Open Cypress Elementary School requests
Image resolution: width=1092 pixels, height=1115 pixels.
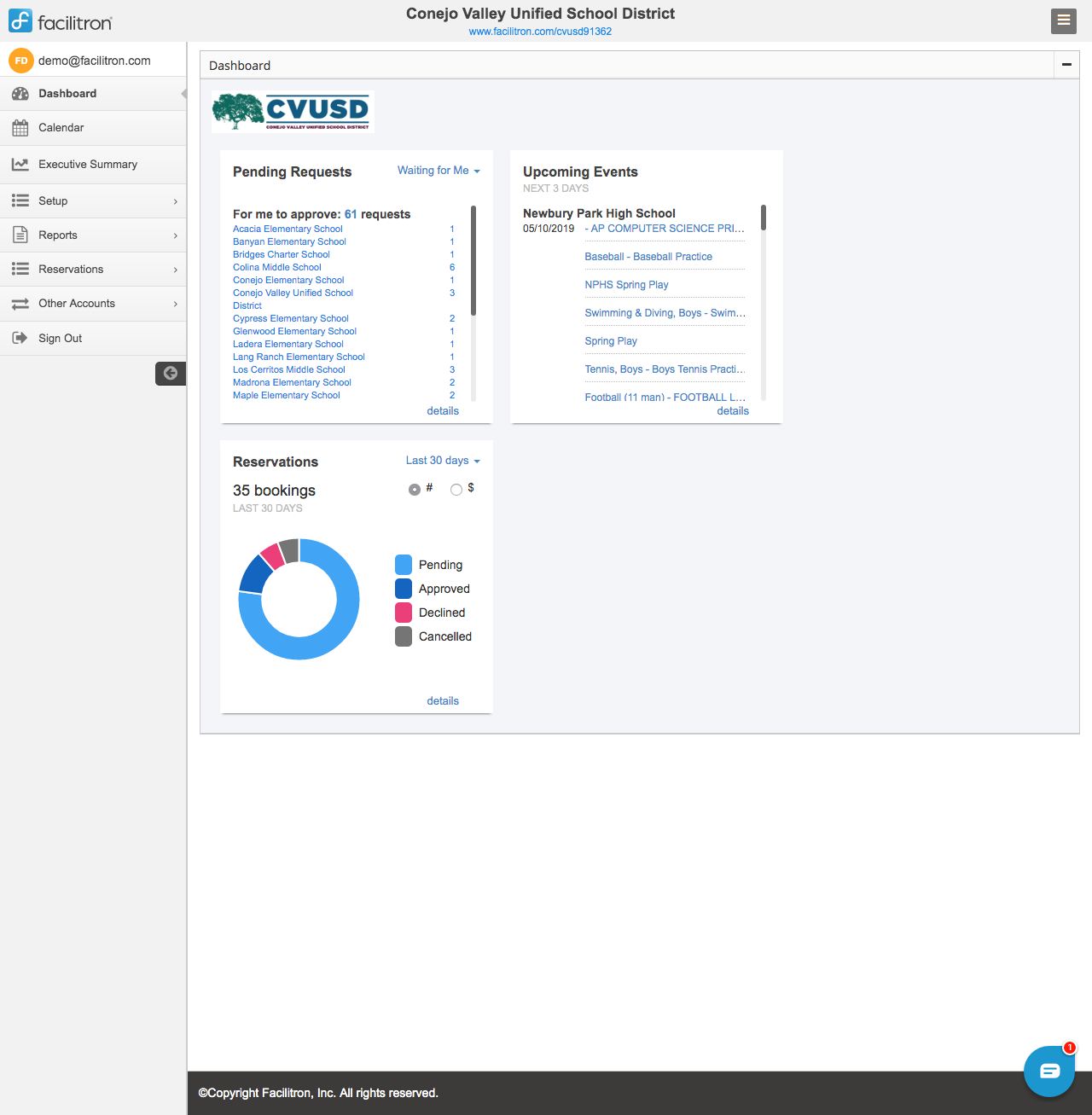pos(291,318)
